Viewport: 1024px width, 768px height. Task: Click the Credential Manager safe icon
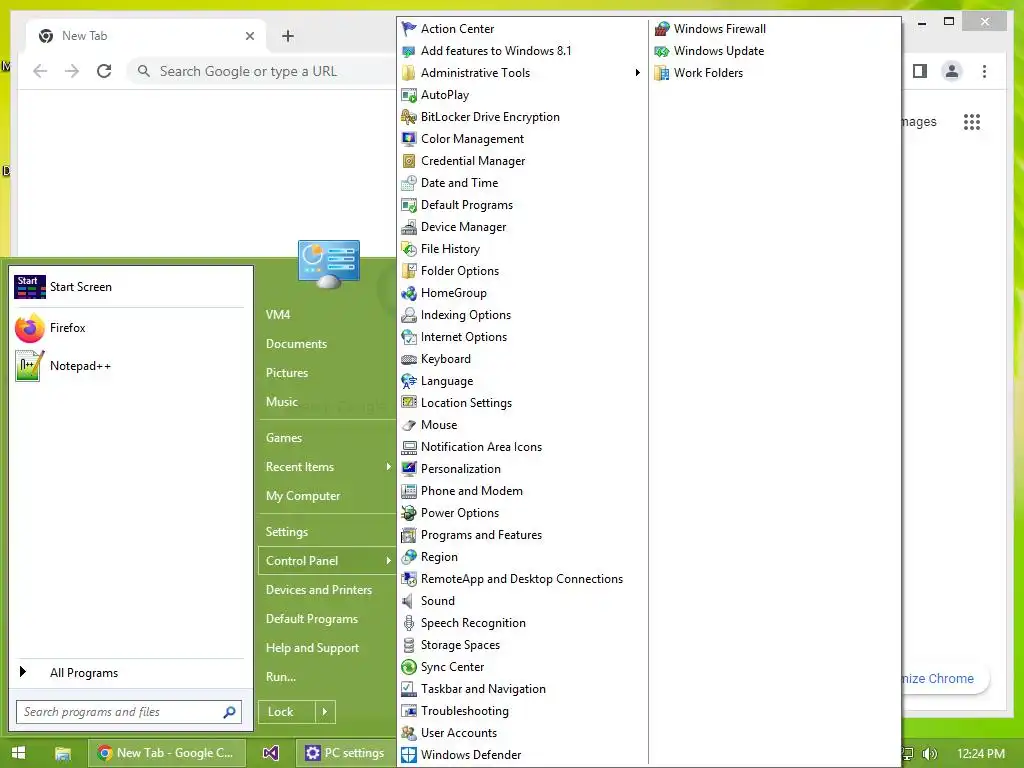[x=409, y=161]
